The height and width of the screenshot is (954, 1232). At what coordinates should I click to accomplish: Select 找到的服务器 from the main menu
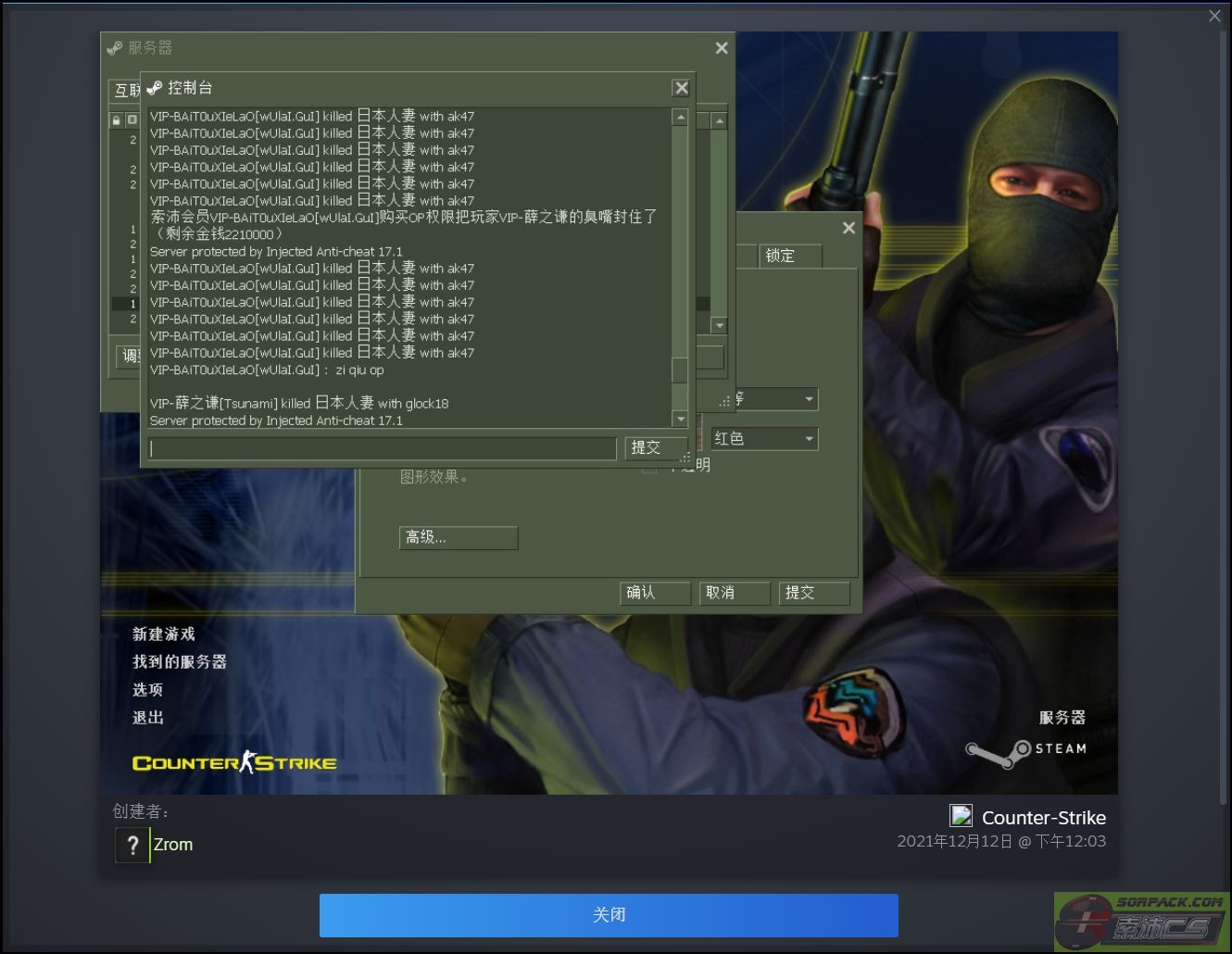coord(180,662)
